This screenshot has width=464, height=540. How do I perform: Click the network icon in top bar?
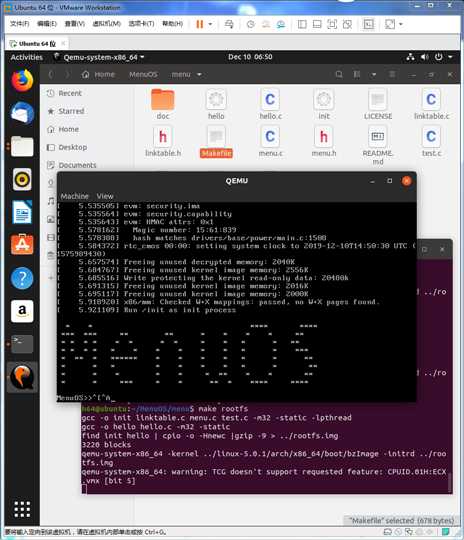point(410,57)
